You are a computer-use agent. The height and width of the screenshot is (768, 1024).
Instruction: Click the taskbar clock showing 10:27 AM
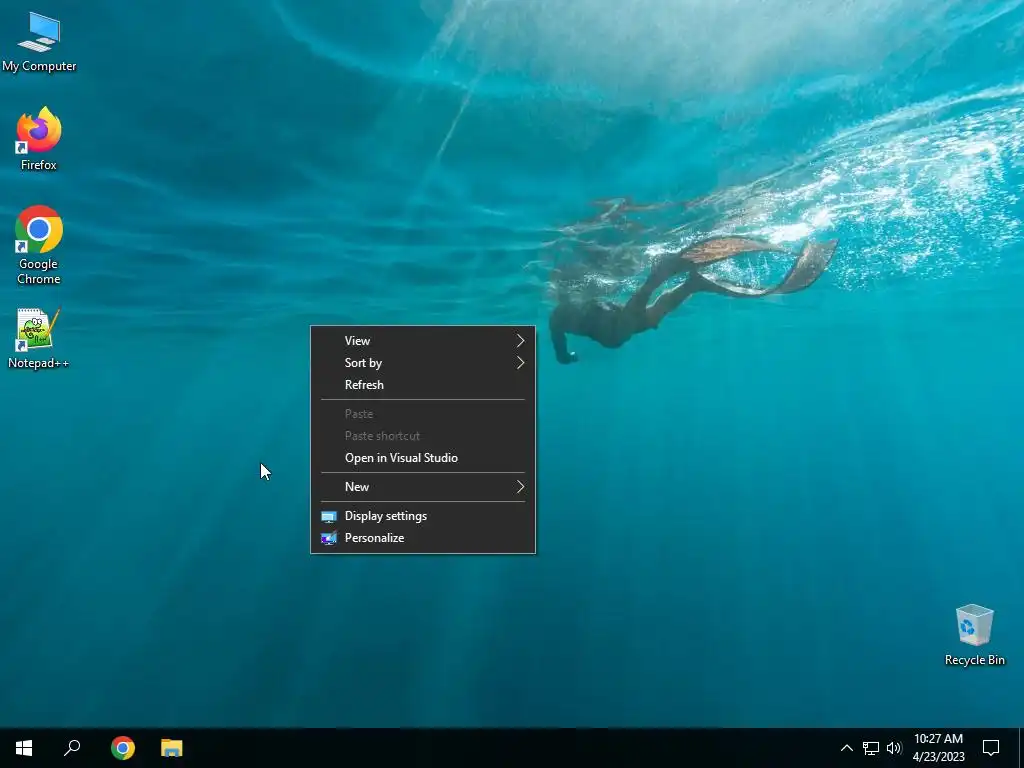click(x=938, y=748)
